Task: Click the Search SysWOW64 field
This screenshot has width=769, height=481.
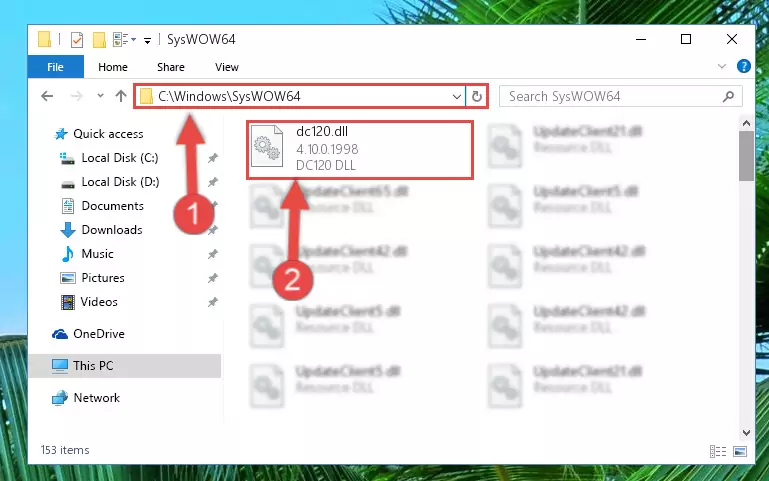Action: [620, 96]
